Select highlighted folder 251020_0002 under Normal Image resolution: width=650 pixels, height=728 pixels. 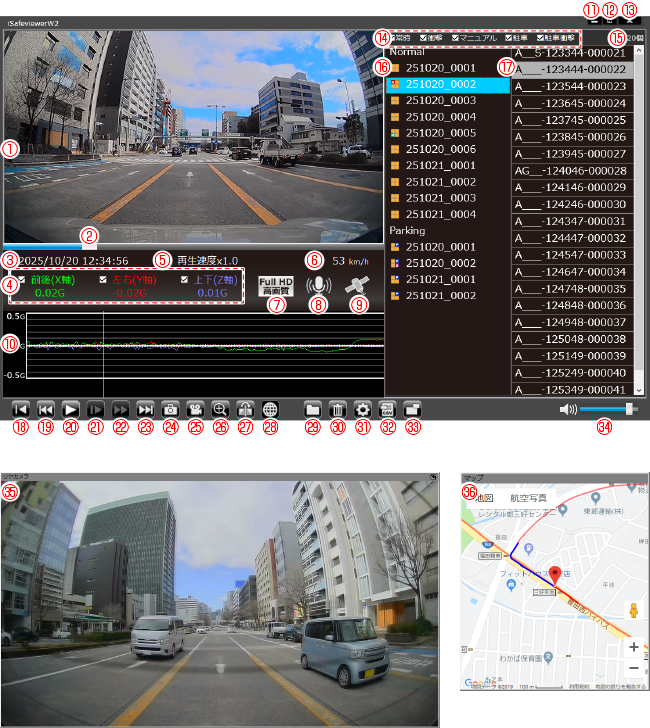tap(448, 84)
